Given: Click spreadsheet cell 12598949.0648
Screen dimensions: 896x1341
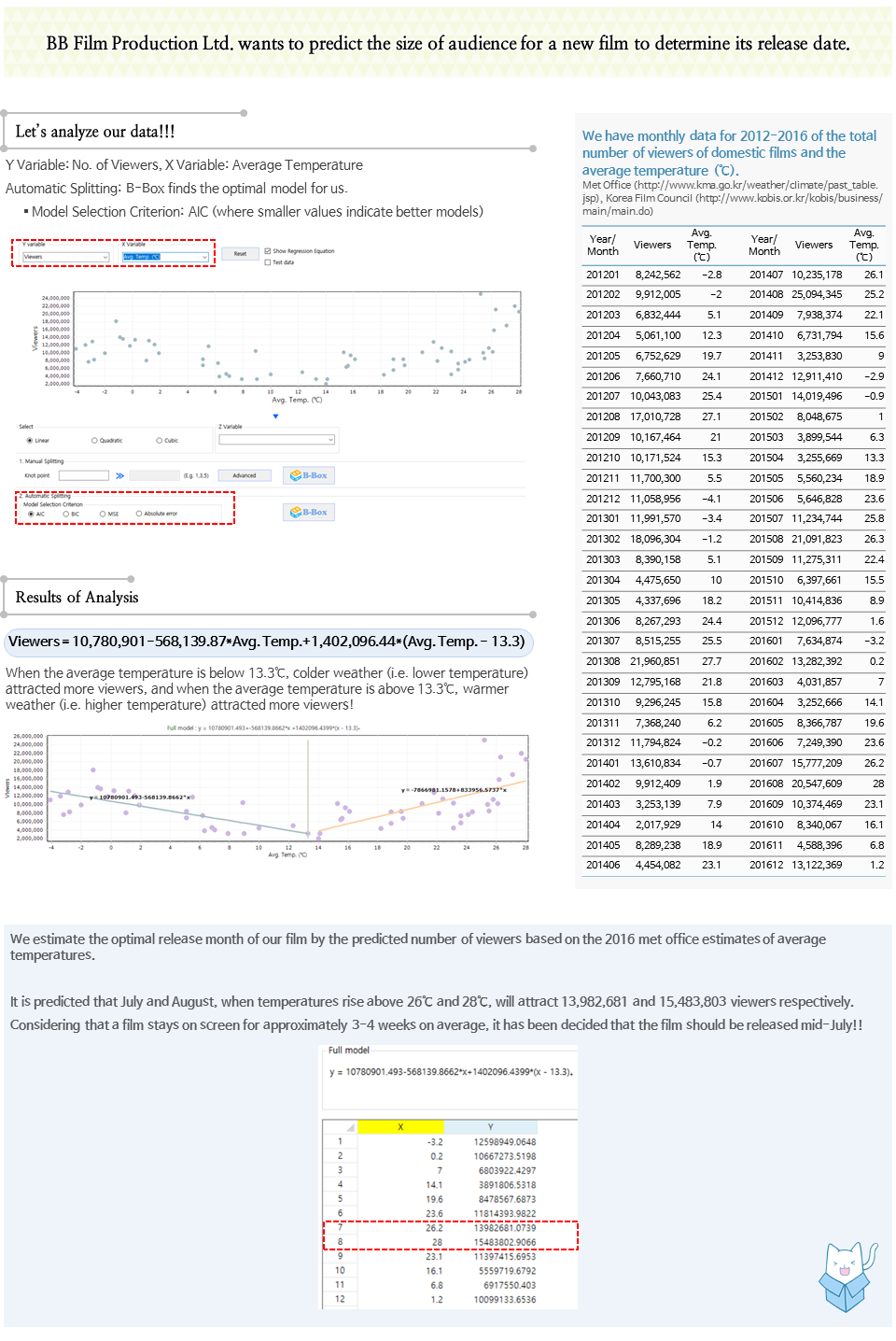Looking at the screenshot, I should point(505,1142).
